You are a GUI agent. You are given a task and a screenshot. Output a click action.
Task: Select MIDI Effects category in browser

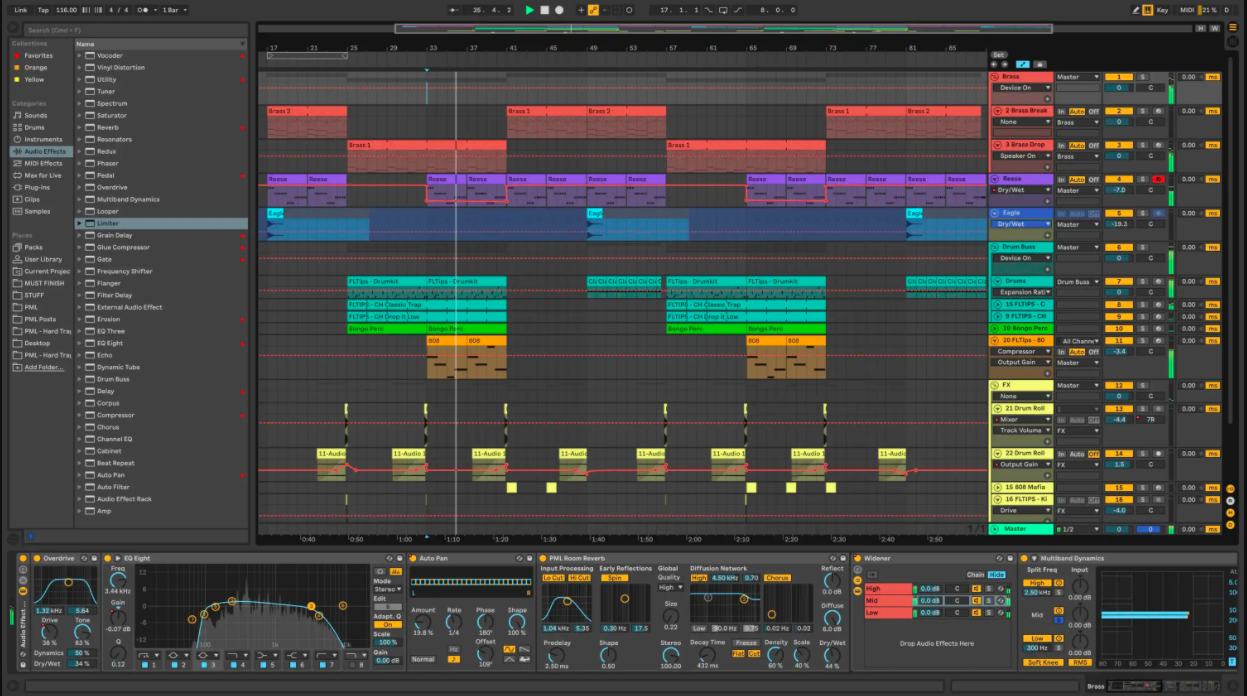(43, 163)
